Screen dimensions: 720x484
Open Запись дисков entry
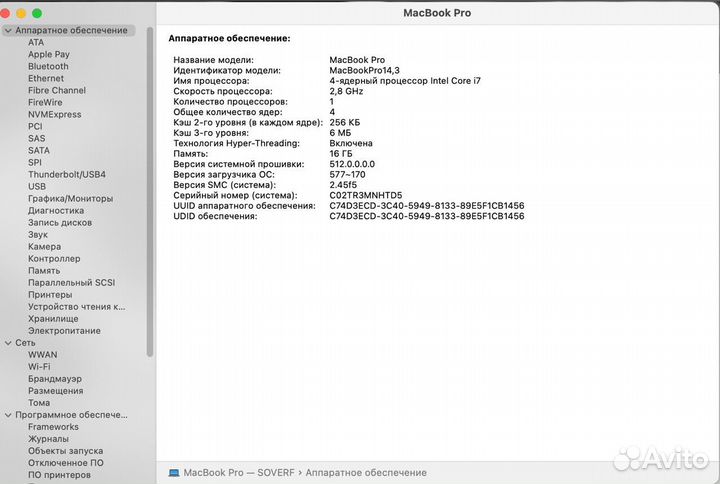(x=60, y=223)
